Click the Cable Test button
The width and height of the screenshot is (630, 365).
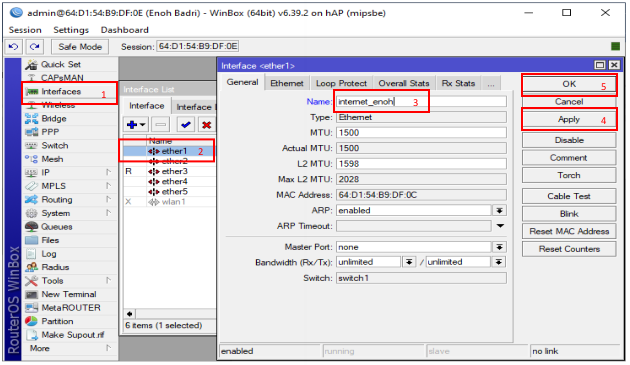[569, 196]
